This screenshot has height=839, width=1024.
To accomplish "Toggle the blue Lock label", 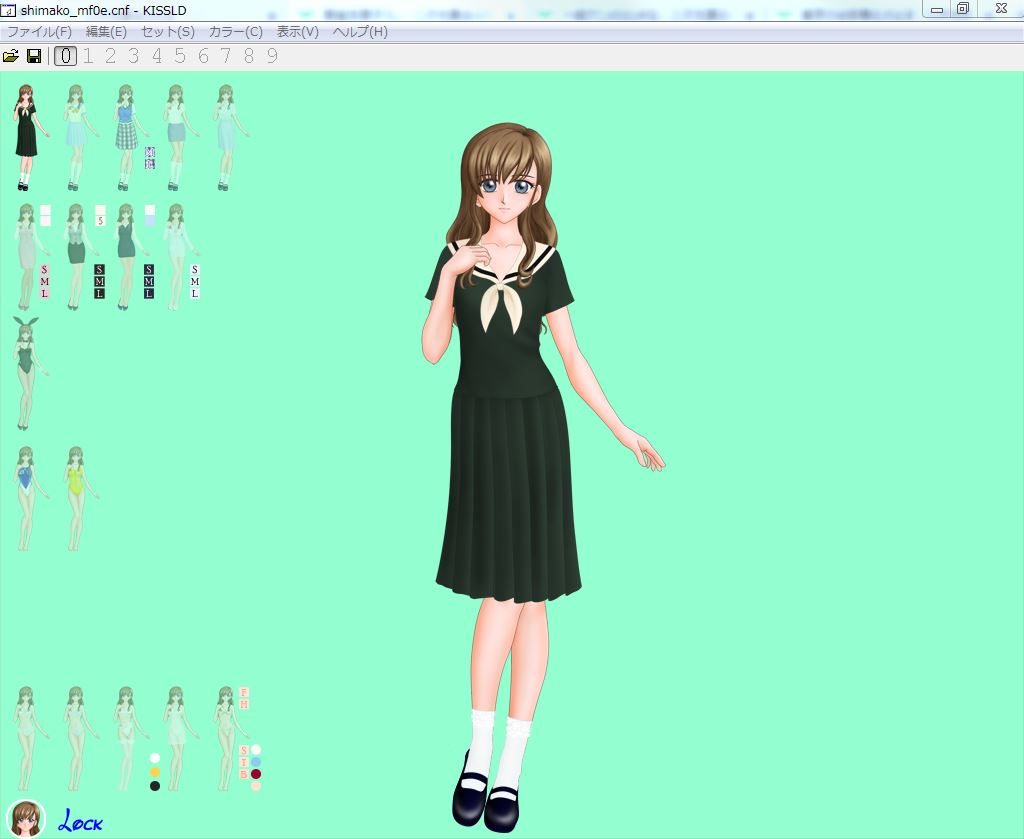I will click(x=81, y=823).
